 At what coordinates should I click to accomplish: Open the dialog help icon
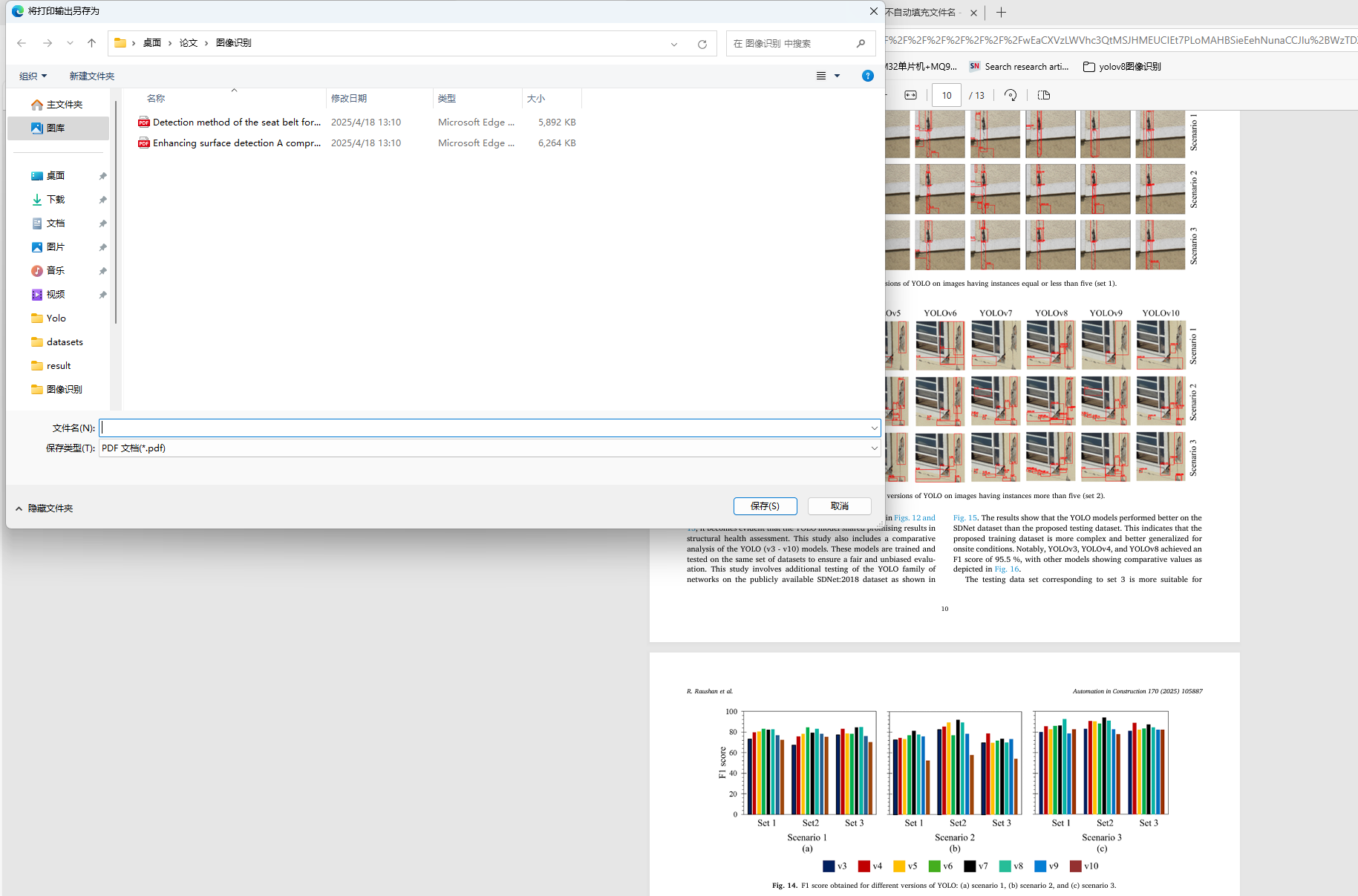(867, 76)
